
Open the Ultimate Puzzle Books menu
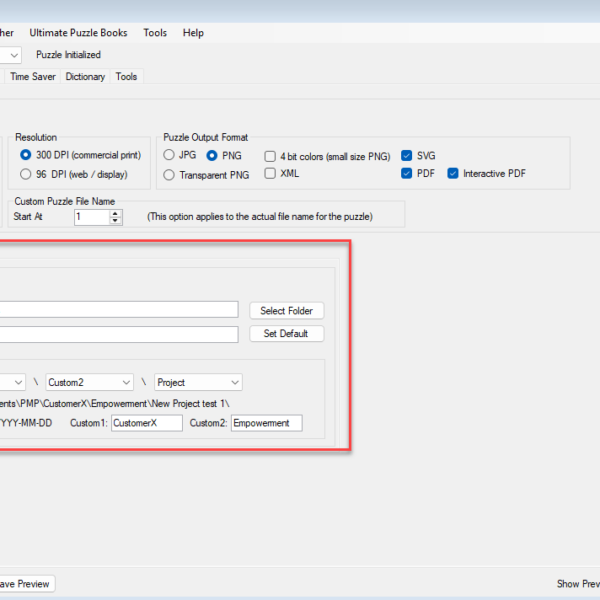pyautogui.click(x=78, y=32)
